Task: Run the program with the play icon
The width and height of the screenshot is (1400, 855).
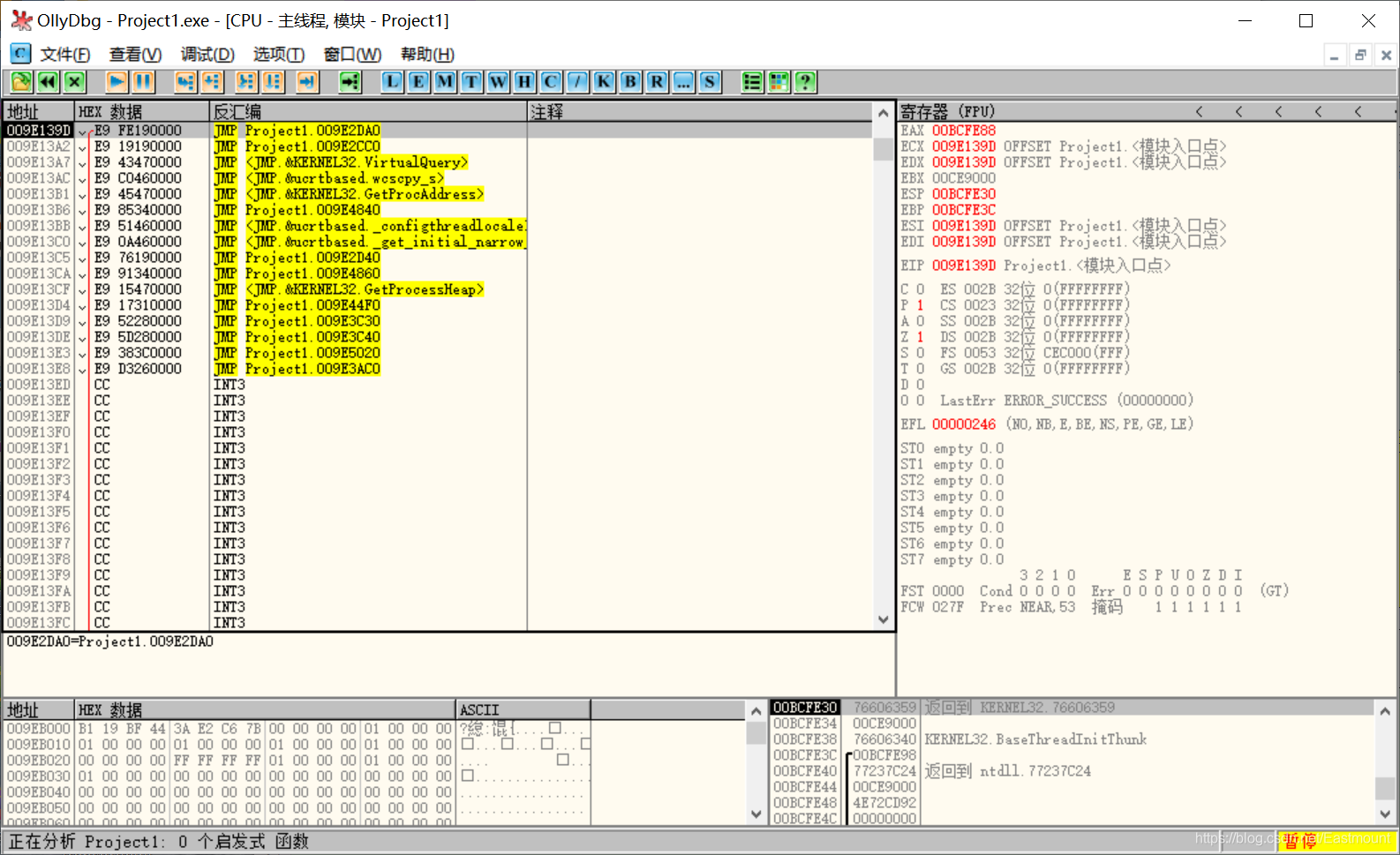Action: coord(117,82)
